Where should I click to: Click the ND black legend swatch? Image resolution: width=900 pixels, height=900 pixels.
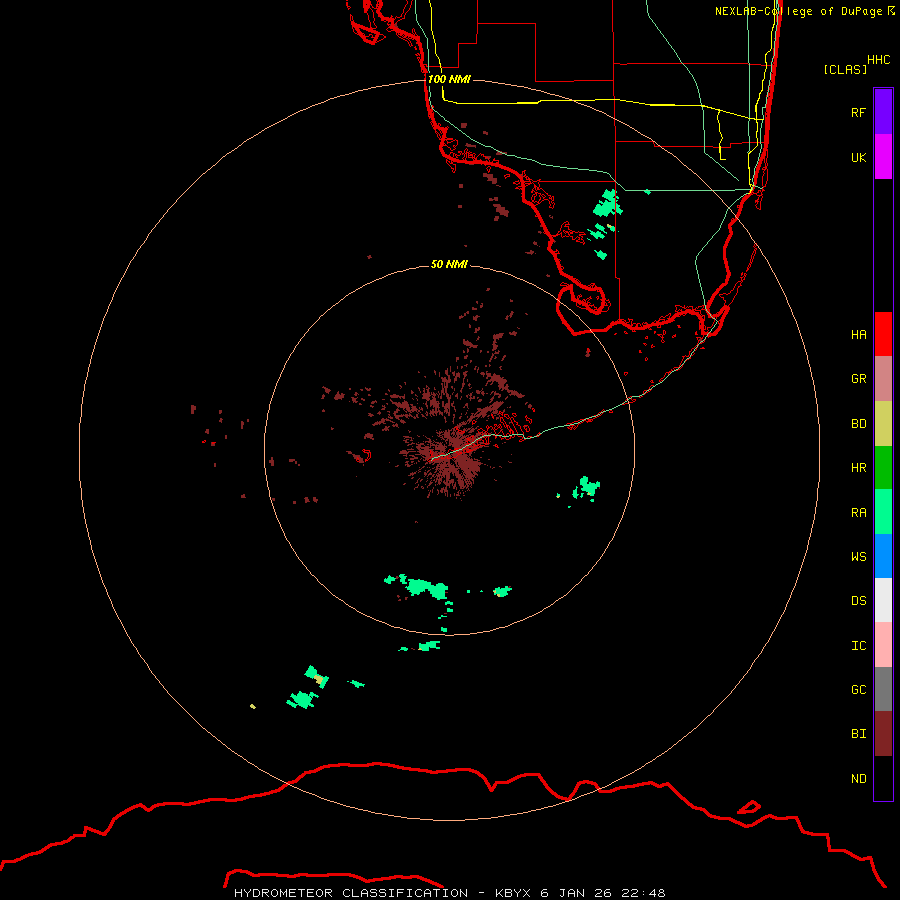coord(883,778)
